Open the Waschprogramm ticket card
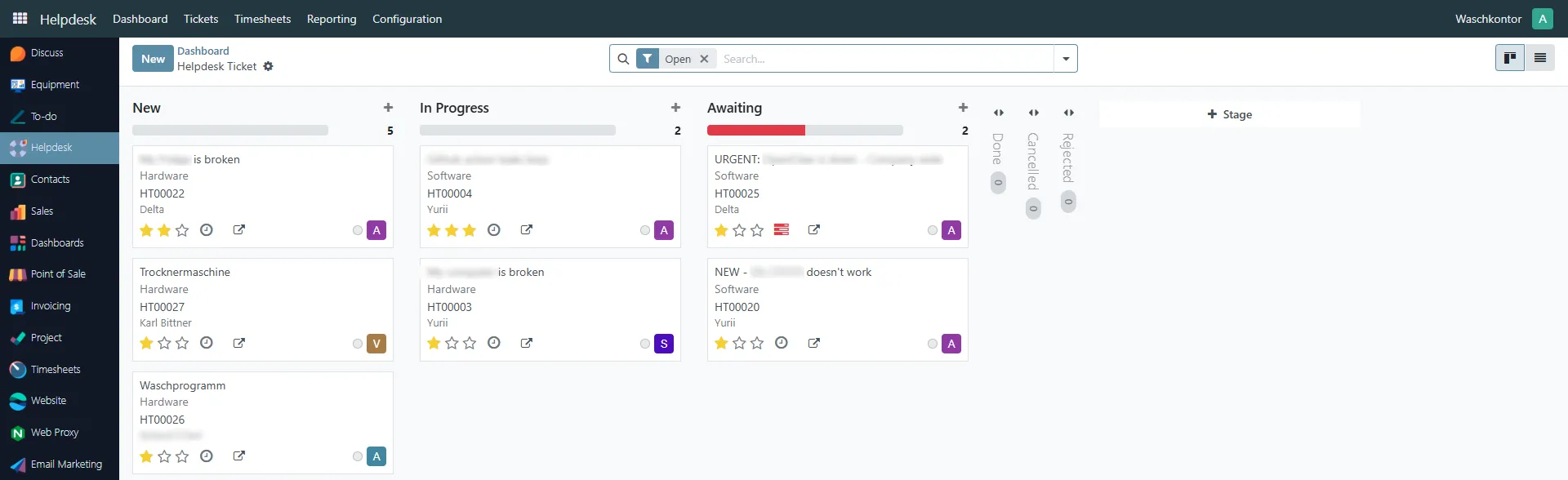The width and height of the screenshot is (1568, 480). click(263, 423)
